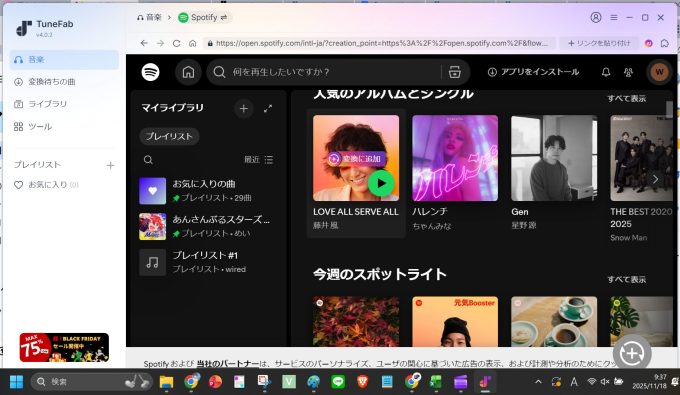The image size is (680, 395).
Task: Select 音楽 in TuneFab sidebar
Action: pos(64,60)
